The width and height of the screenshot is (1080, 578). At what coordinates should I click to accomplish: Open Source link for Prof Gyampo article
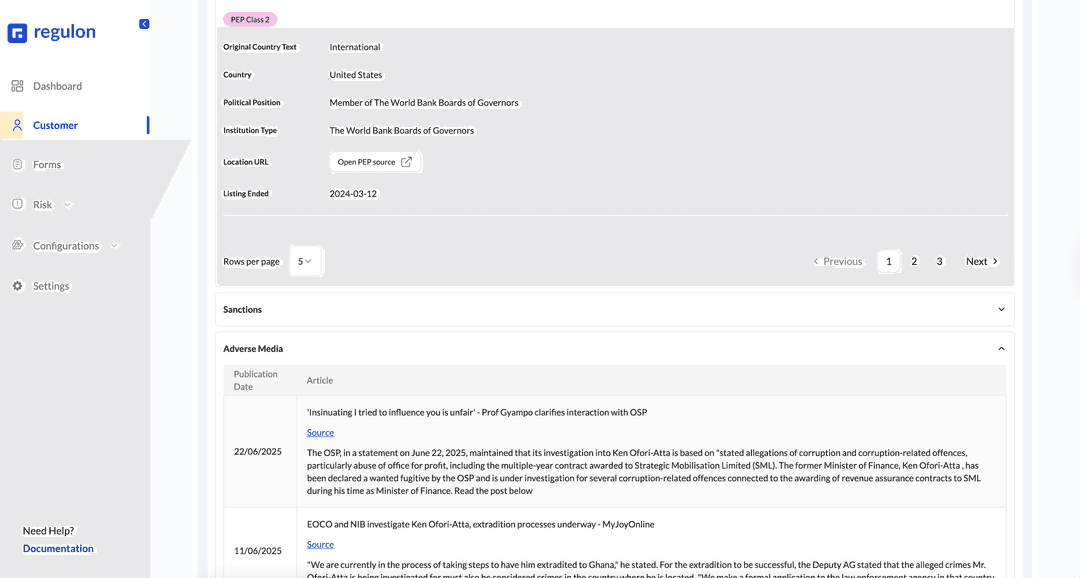[320, 433]
